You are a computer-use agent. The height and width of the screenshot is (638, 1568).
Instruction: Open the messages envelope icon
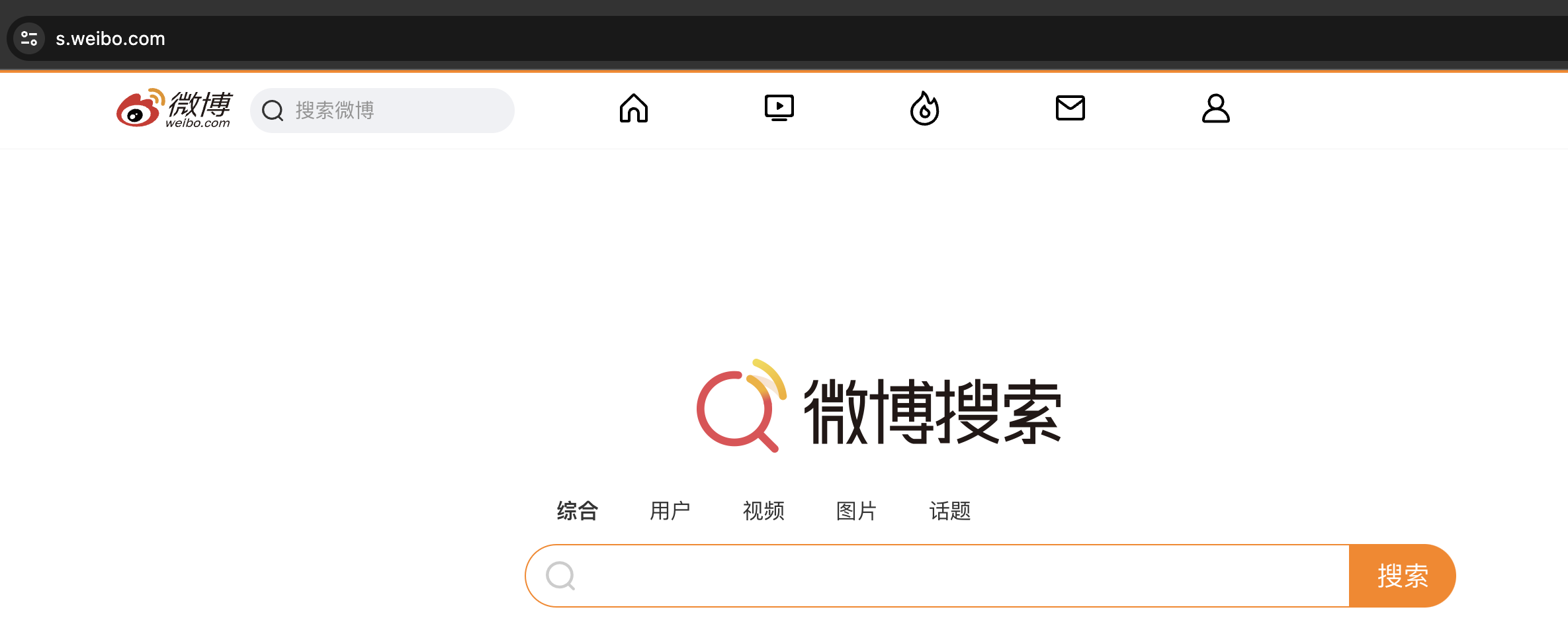pos(1070,108)
